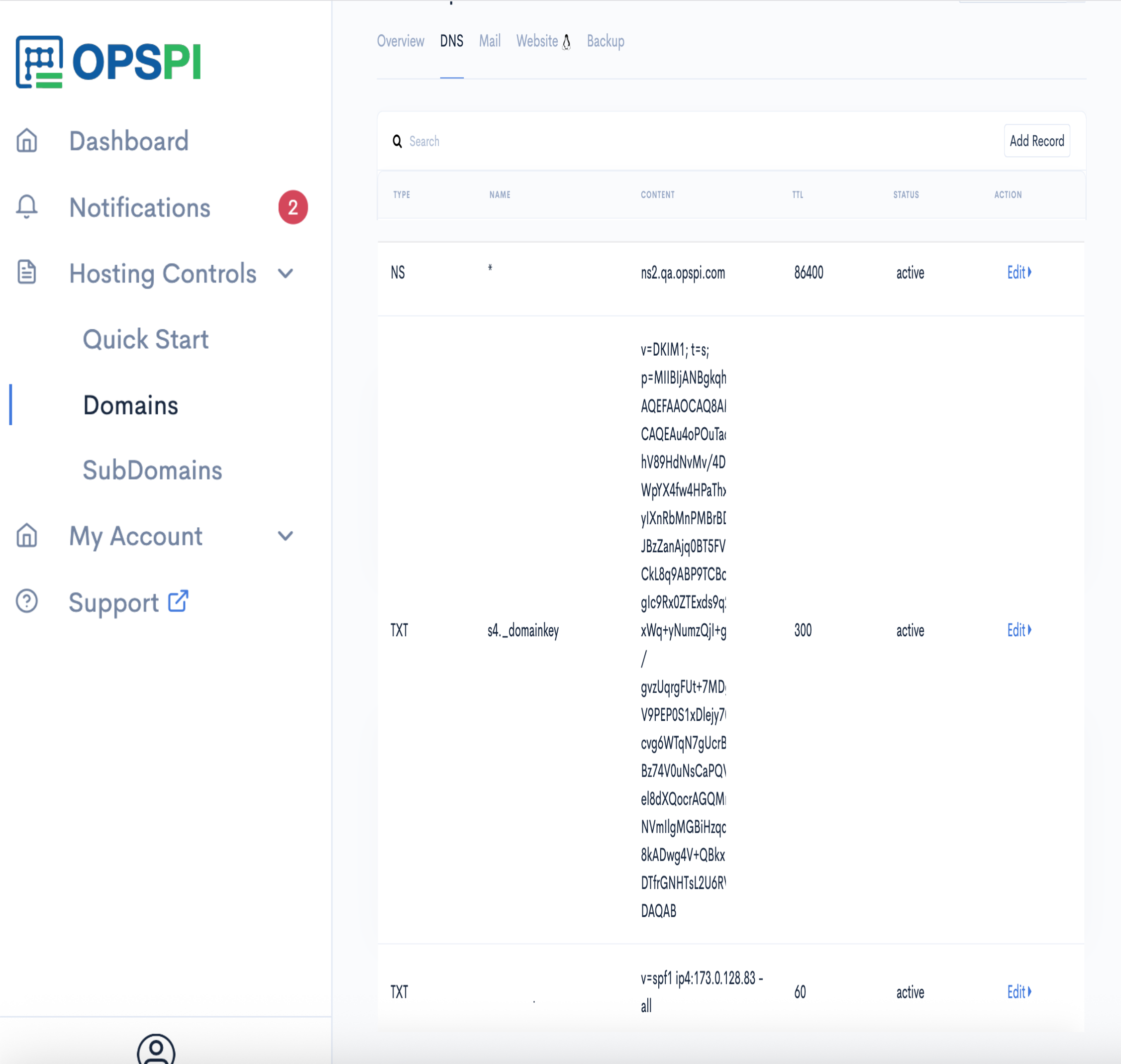Edit the s4._domainkey TXT record
Viewport: 1121px width, 1064px height.
(x=1019, y=630)
